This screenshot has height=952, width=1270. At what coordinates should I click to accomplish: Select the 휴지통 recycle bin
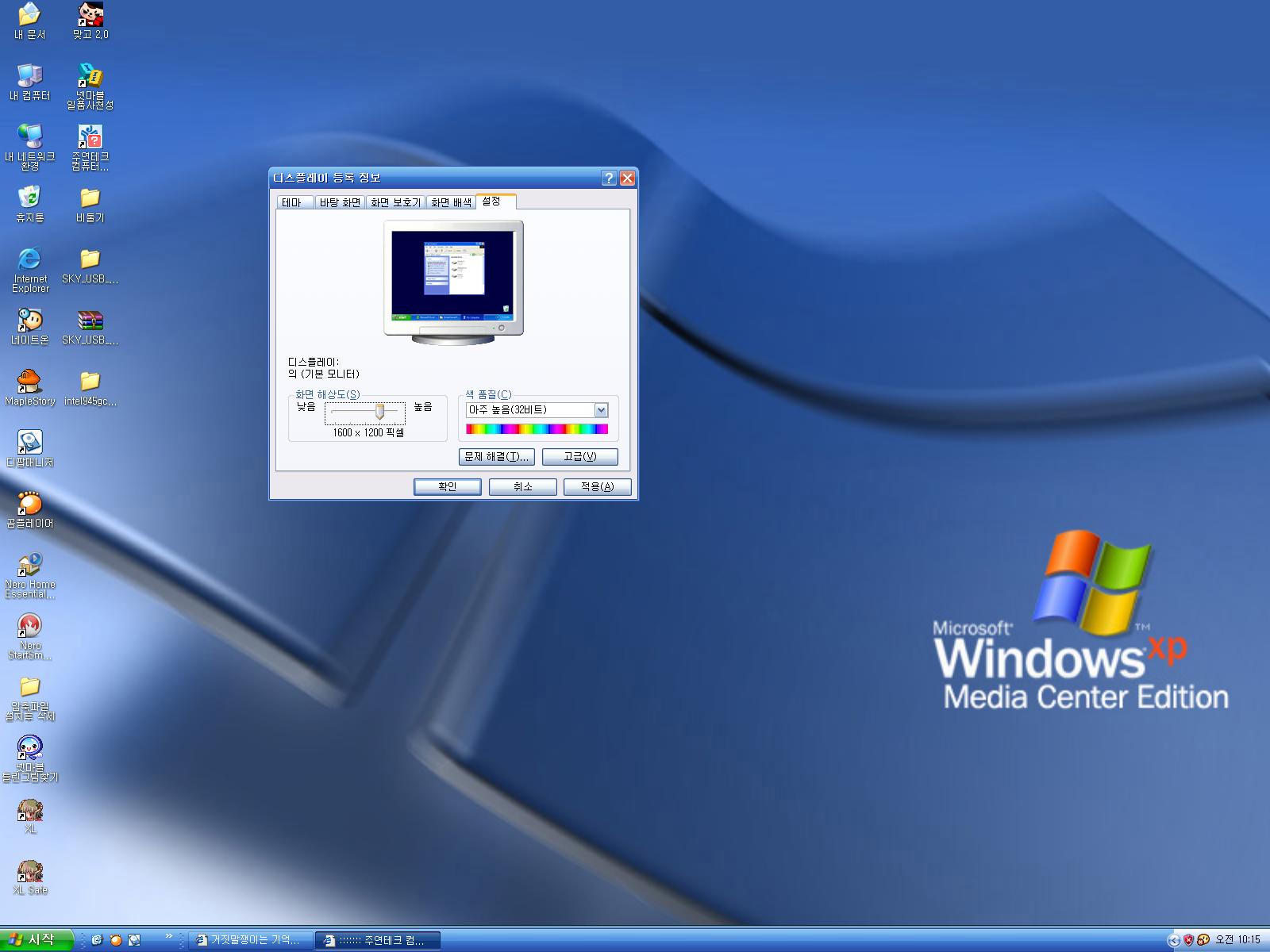pos(29,204)
